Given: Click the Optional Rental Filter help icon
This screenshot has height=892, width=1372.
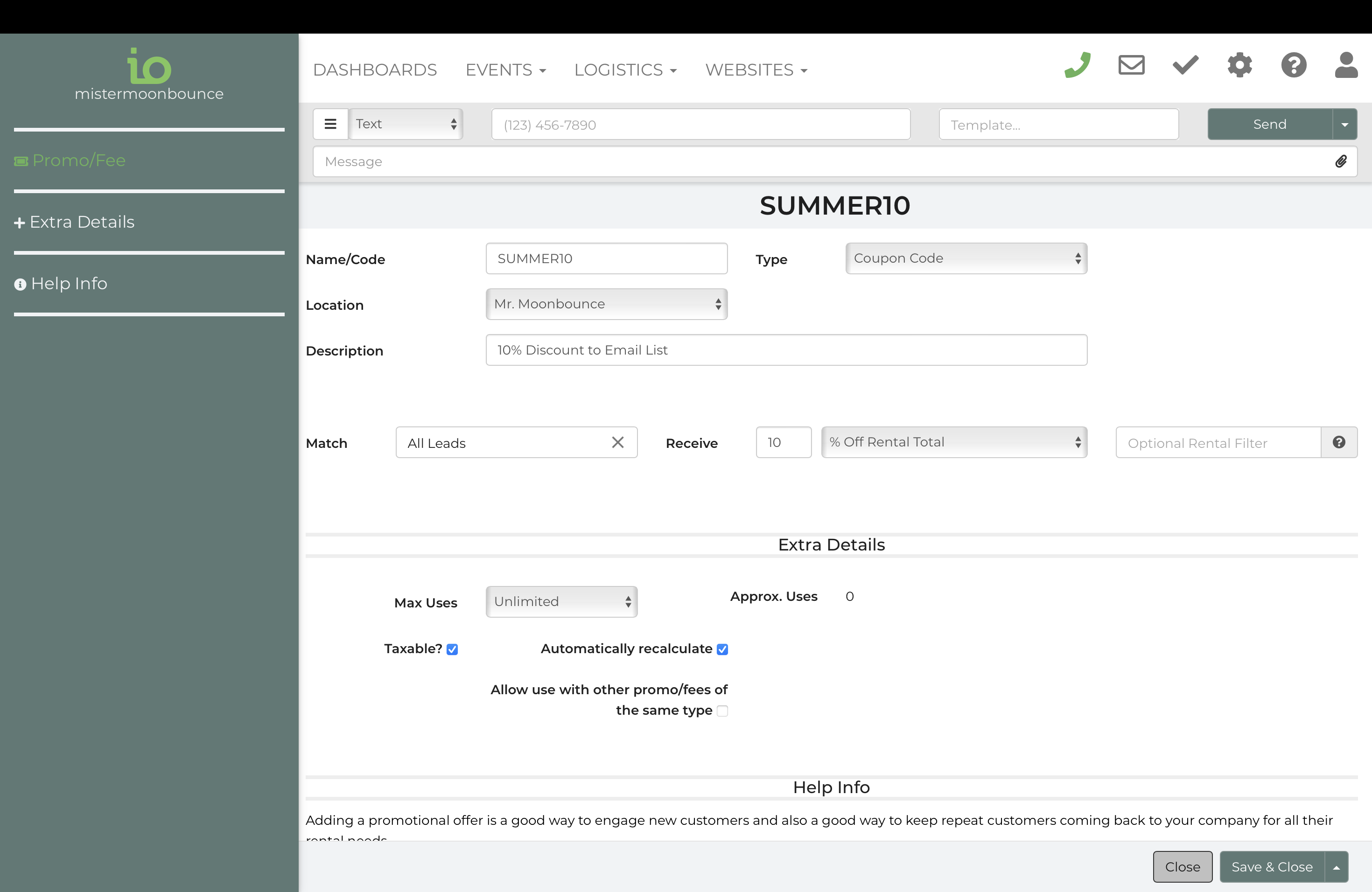Looking at the screenshot, I should [x=1338, y=442].
